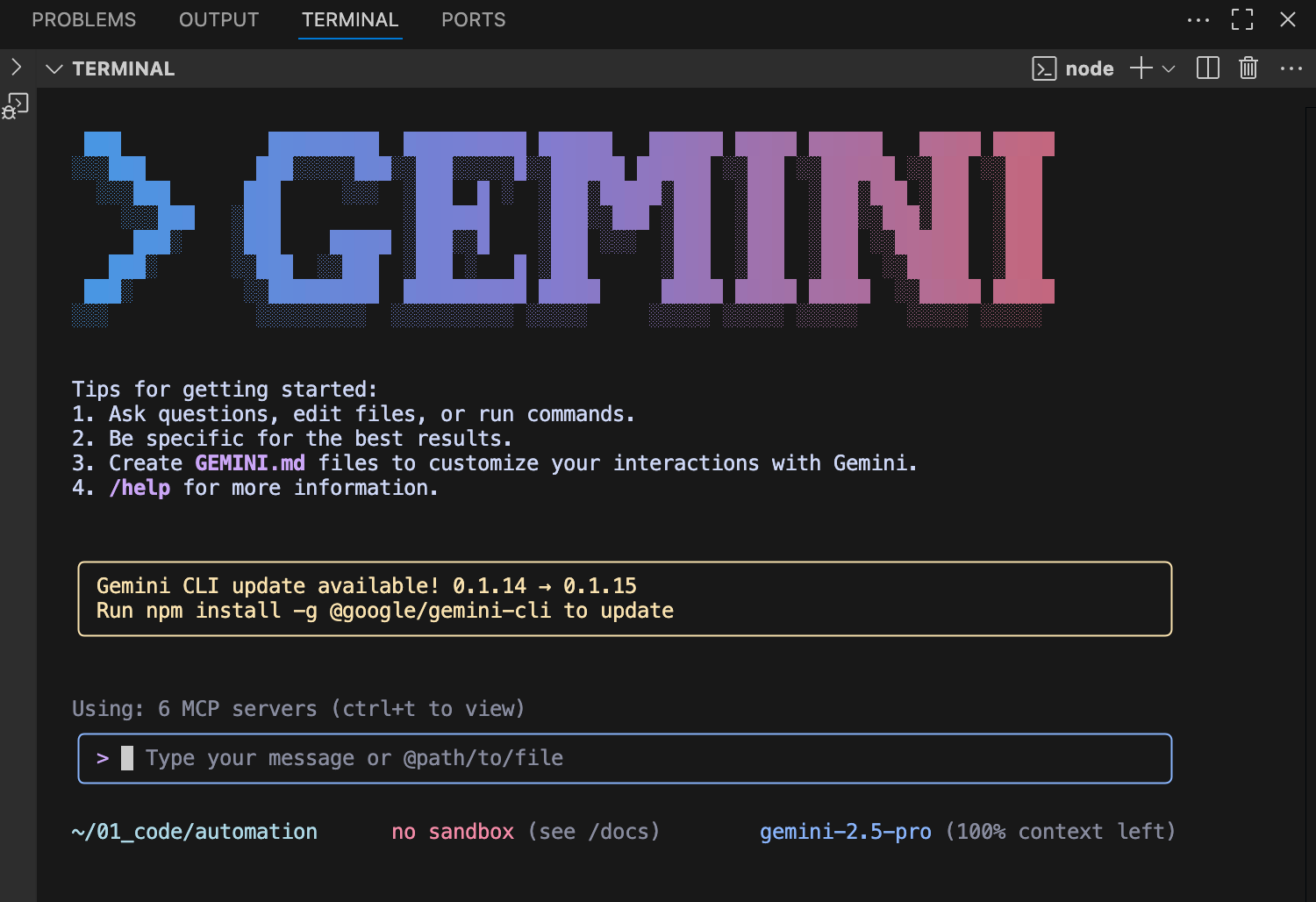Image resolution: width=1316 pixels, height=902 pixels.
Task: Click the node terminal shell icon
Action: pyautogui.click(x=1044, y=68)
